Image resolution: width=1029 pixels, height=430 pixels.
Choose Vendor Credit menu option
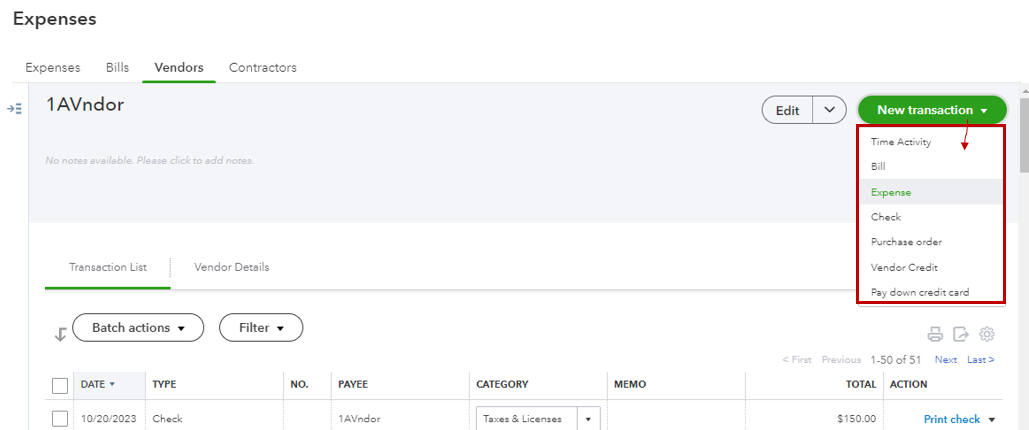tap(904, 267)
